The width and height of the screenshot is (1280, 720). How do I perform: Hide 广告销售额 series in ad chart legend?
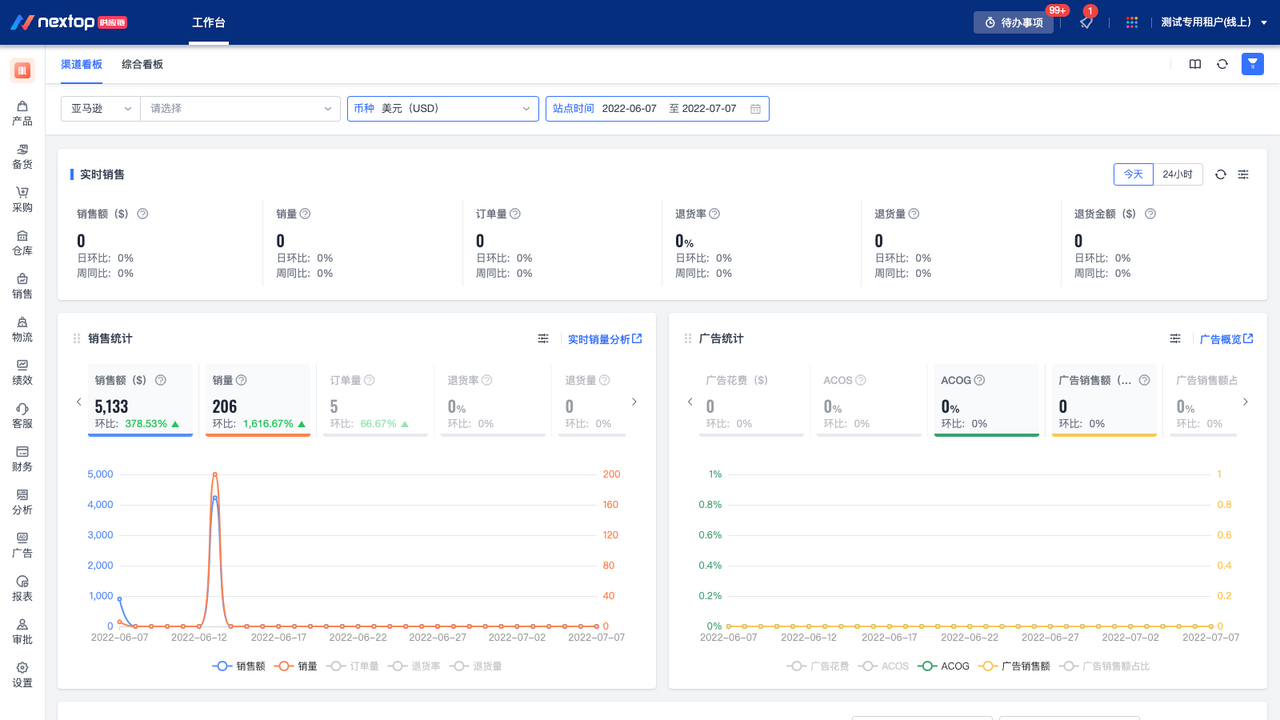point(1014,666)
